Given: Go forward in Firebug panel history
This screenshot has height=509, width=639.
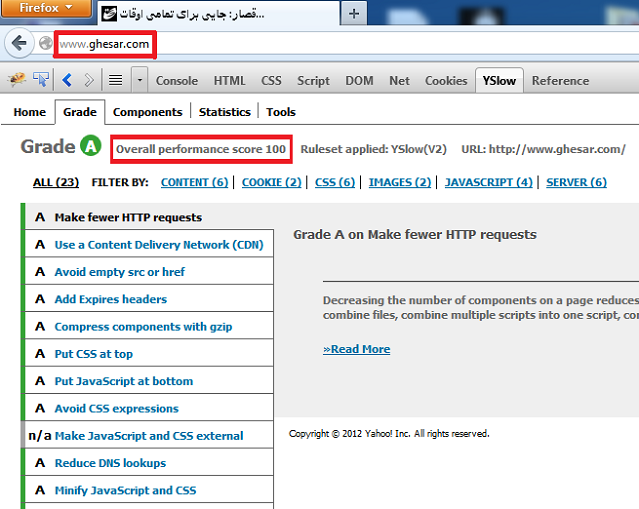Looking at the screenshot, I should 89,80.
